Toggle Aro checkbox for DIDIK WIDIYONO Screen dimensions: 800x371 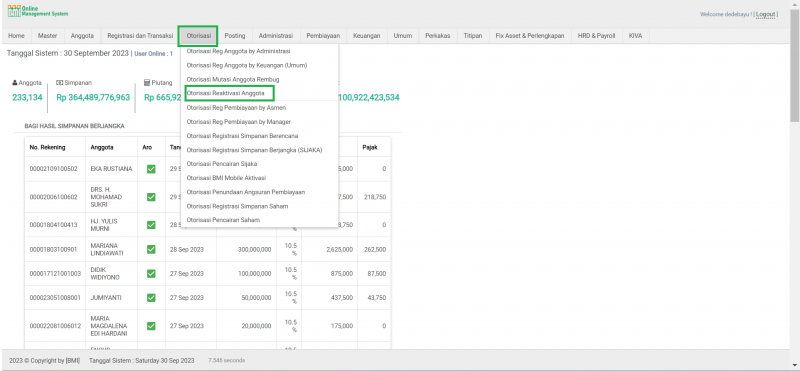coord(151,274)
